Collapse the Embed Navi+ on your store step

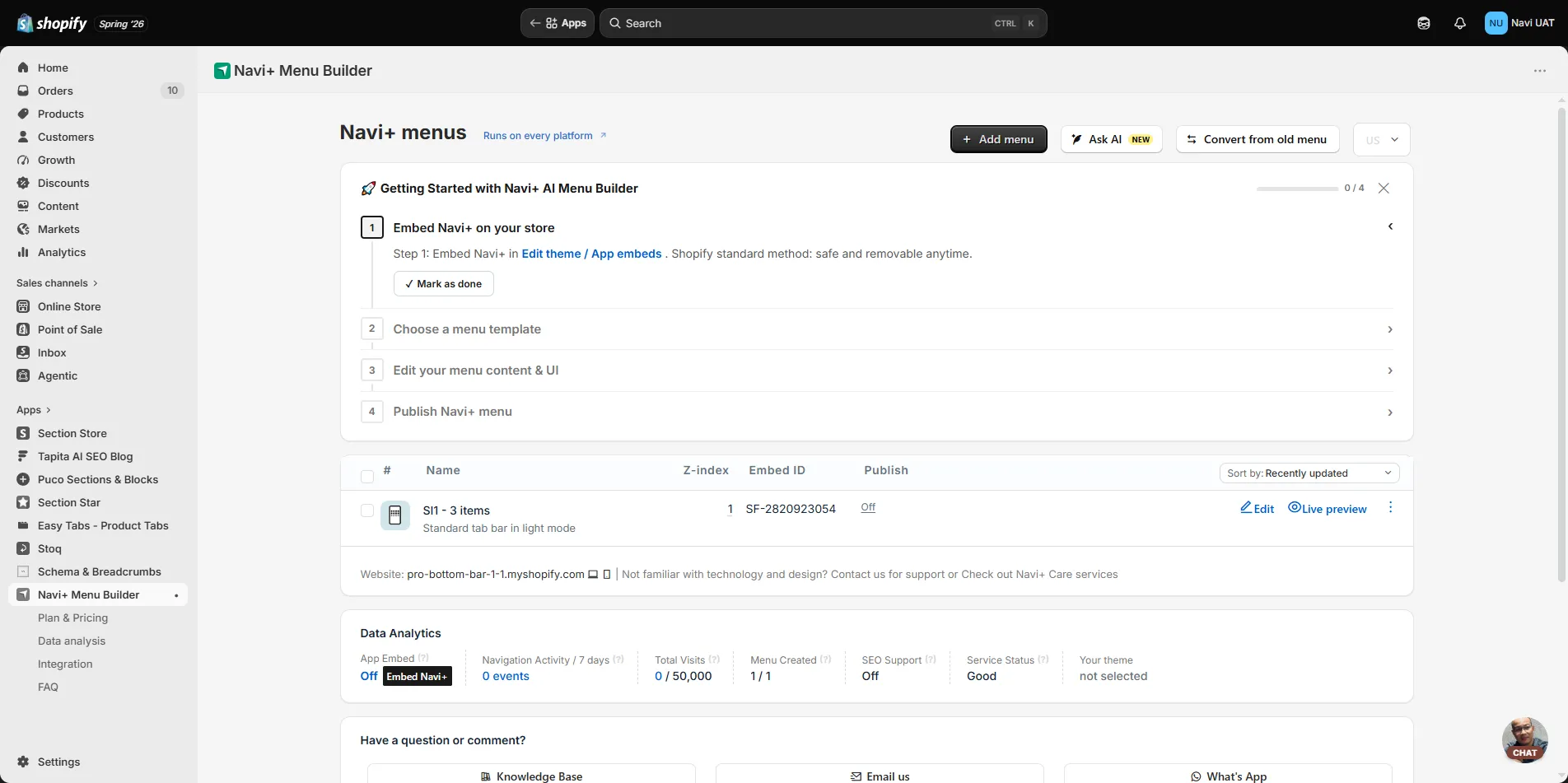tap(1390, 226)
